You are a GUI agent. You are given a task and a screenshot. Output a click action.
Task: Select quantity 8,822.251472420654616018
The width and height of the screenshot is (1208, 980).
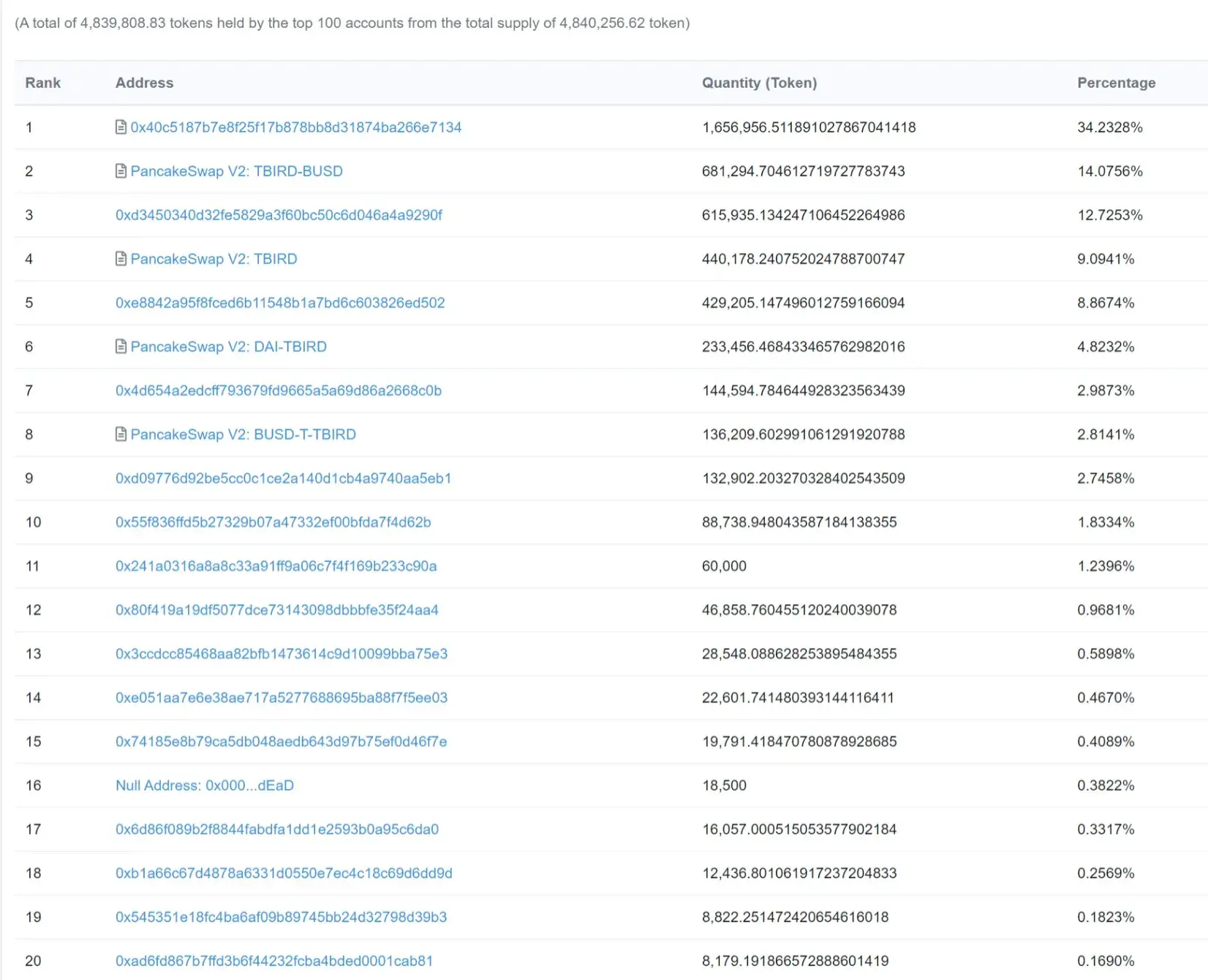click(796, 917)
